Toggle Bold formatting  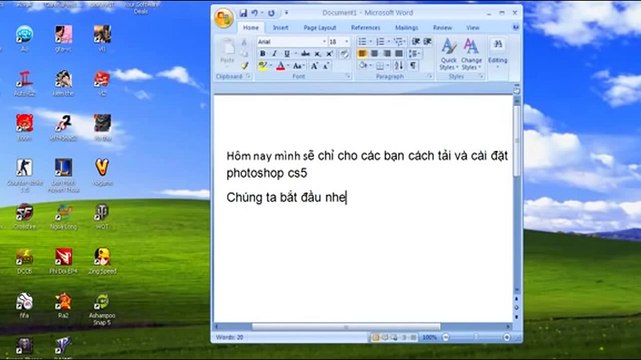(x=262, y=54)
